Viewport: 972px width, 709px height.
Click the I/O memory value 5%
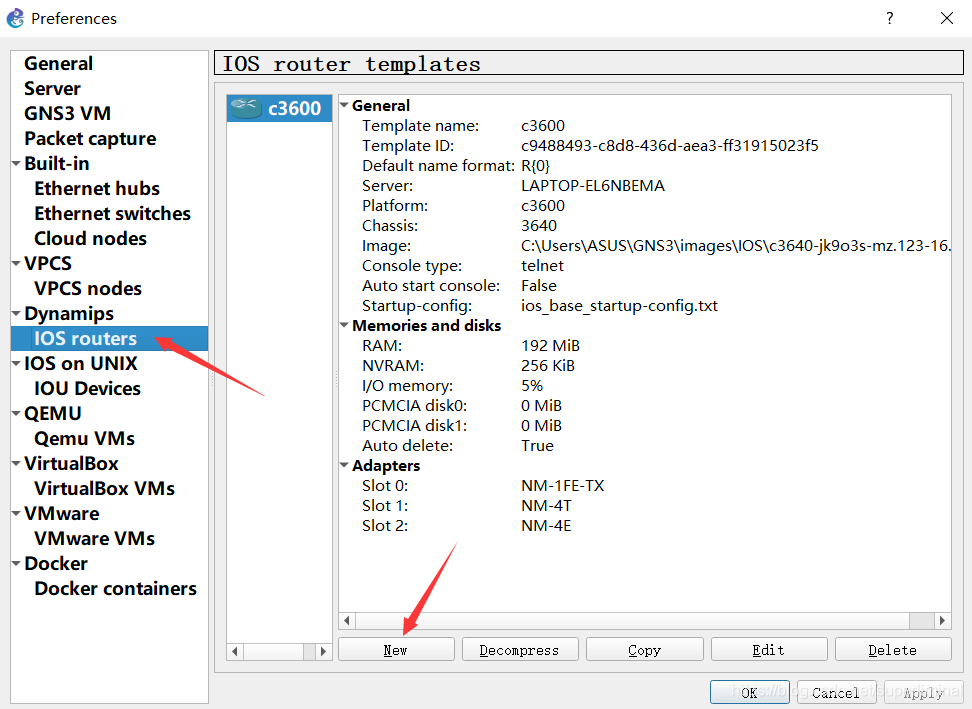click(x=532, y=385)
